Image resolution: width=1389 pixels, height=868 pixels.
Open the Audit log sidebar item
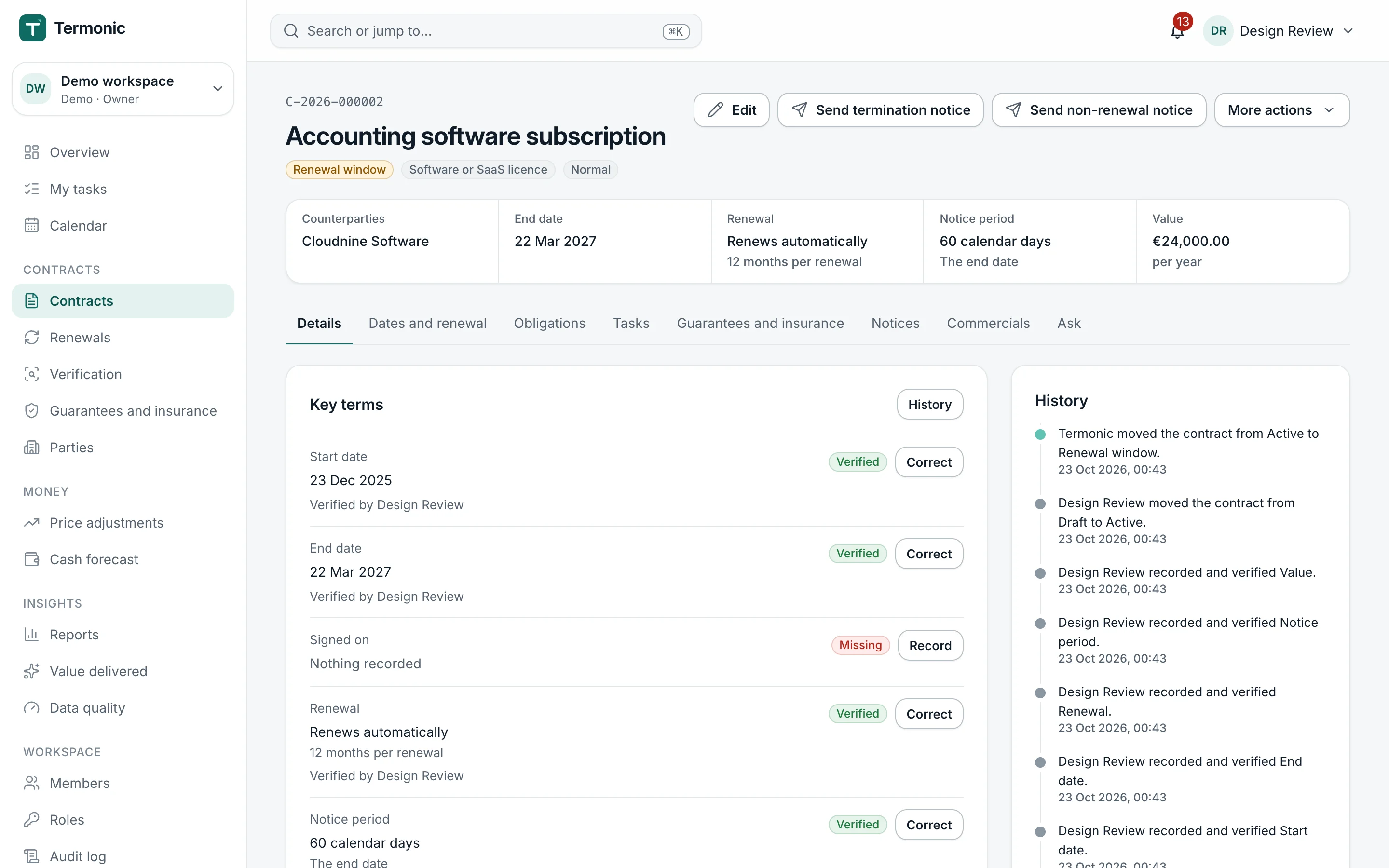click(x=123, y=856)
